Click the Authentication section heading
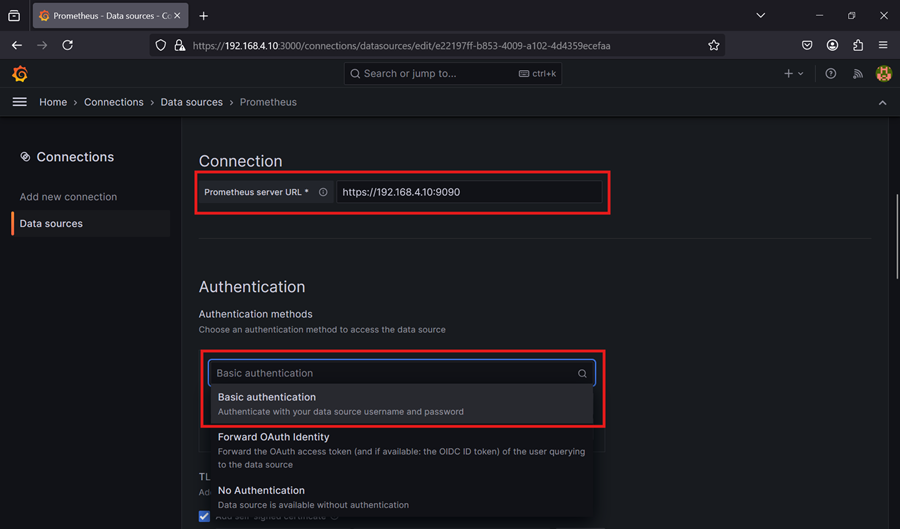Screen dimensions: 900x529 tap(252, 286)
